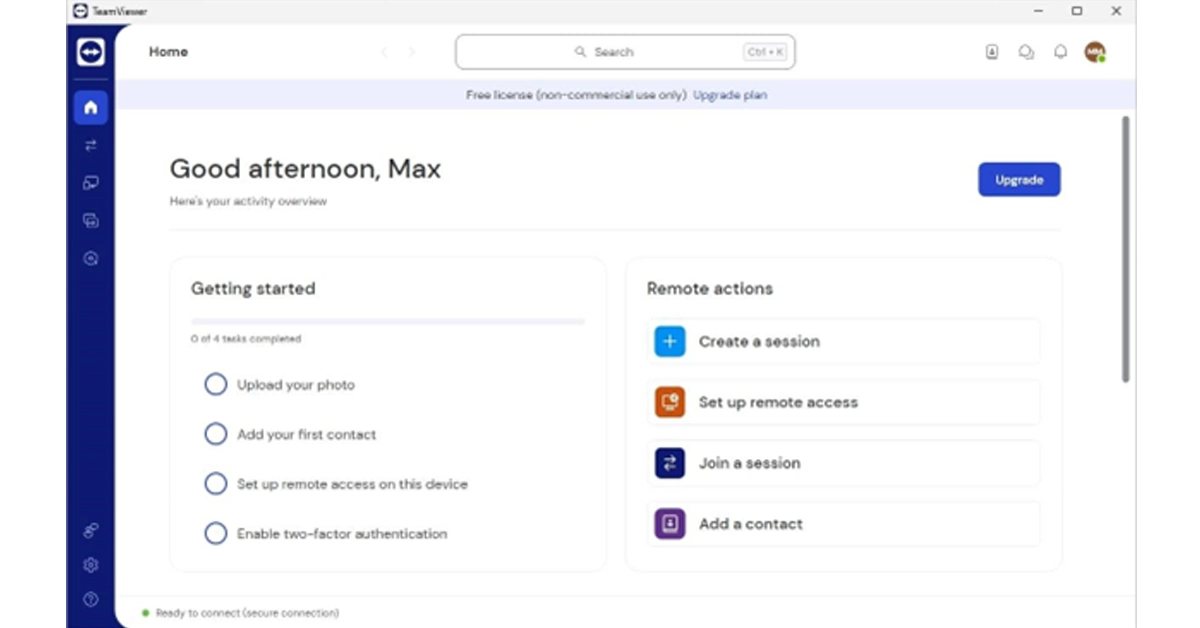Click the vertical scrollbar of the Home page
Screen dimensions: 1200x628
(x=1125, y=249)
